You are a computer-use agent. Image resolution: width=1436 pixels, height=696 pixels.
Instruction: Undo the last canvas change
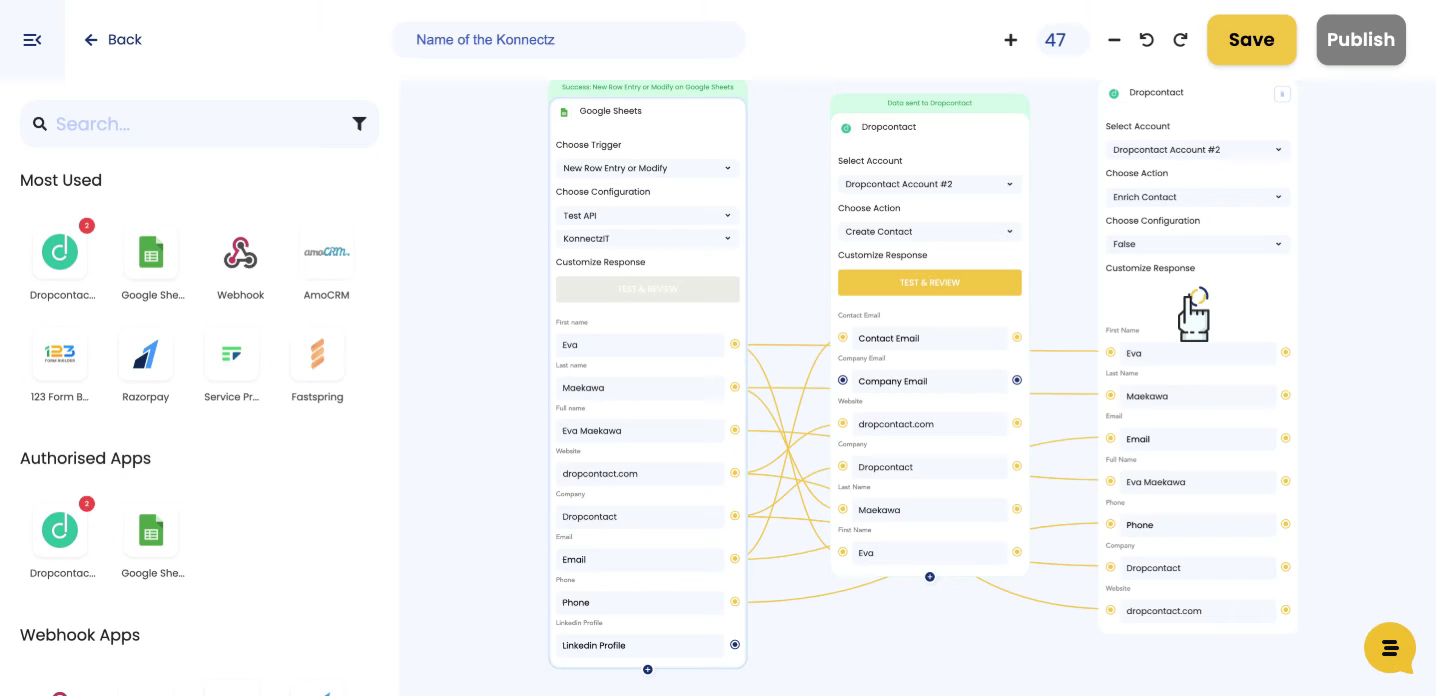pyautogui.click(x=1147, y=40)
